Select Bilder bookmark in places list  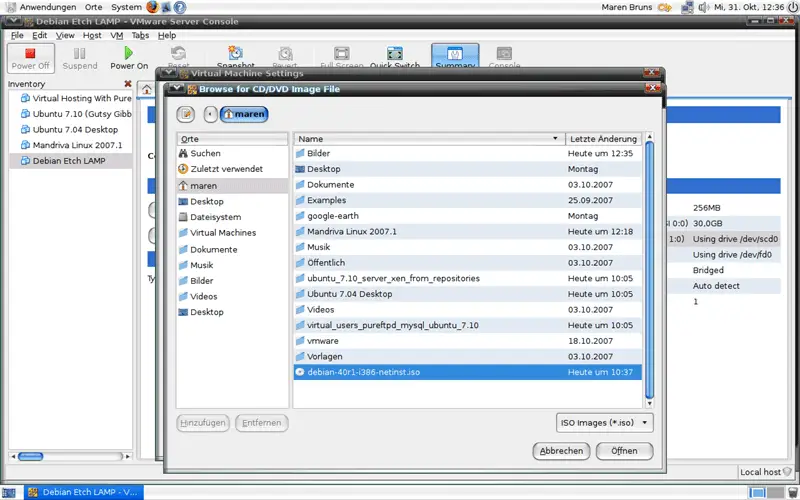[232, 281]
